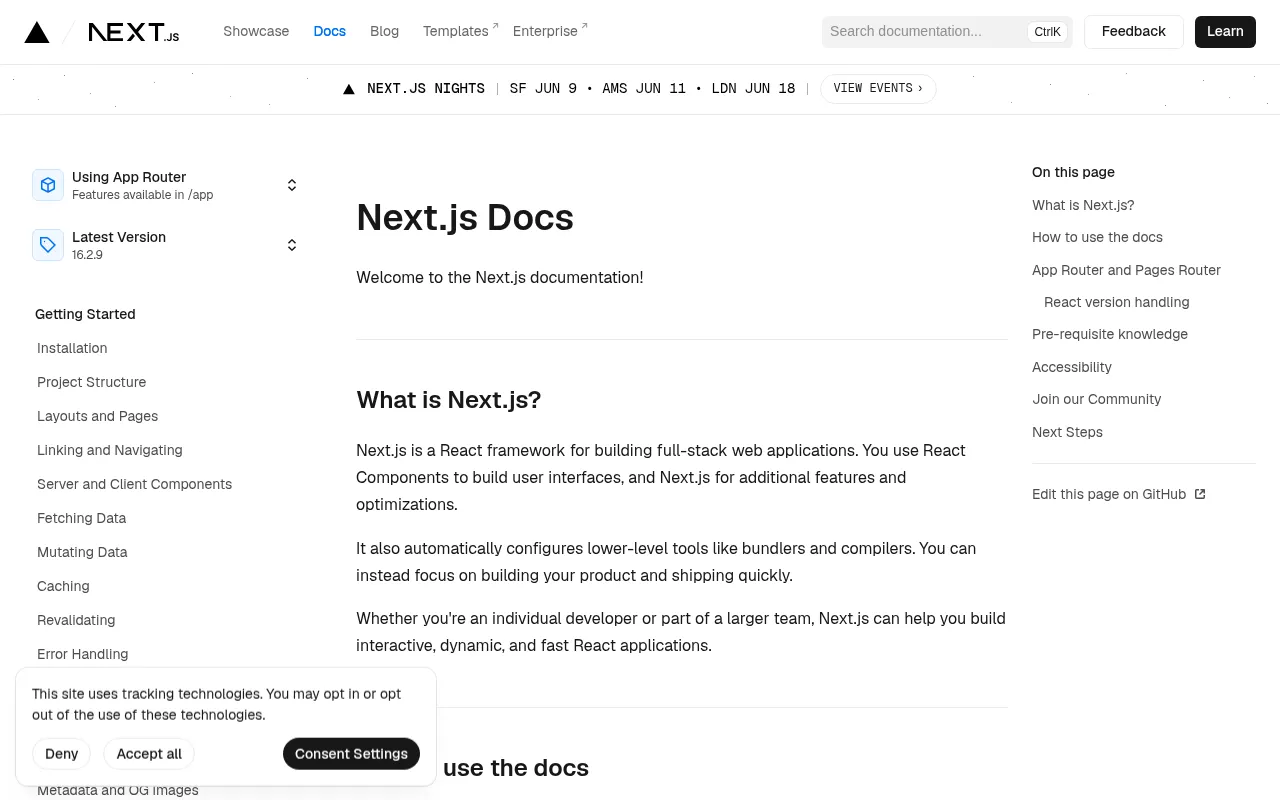Viewport: 1280px width, 800px height.
Task: Jump to App Router and Pages Router
Action: point(1126,270)
